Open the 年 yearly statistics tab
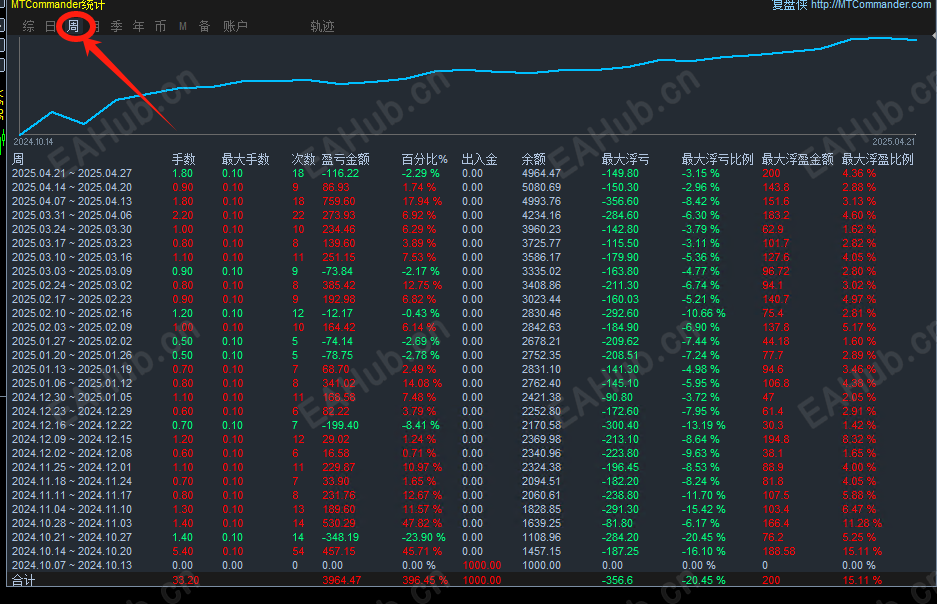Image resolution: width=937 pixels, height=604 pixels. click(x=139, y=26)
